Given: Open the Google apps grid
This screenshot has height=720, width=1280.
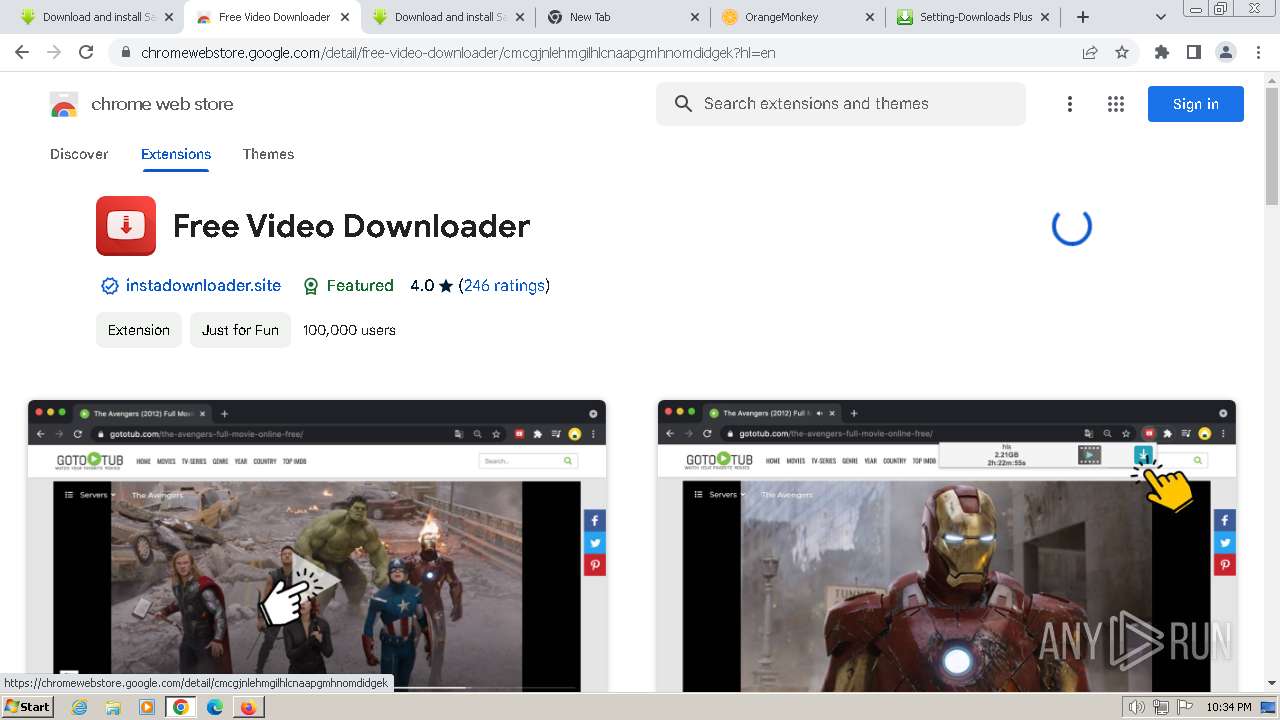Looking at the screenshot, I should point(1116,104).
